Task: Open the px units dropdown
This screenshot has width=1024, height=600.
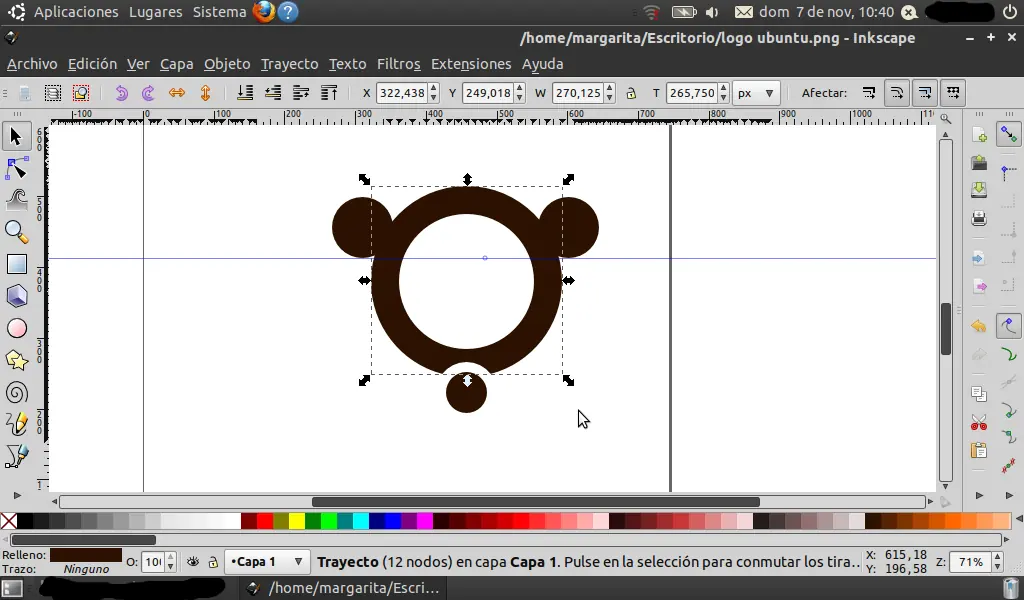Action: tap(756, 93)
